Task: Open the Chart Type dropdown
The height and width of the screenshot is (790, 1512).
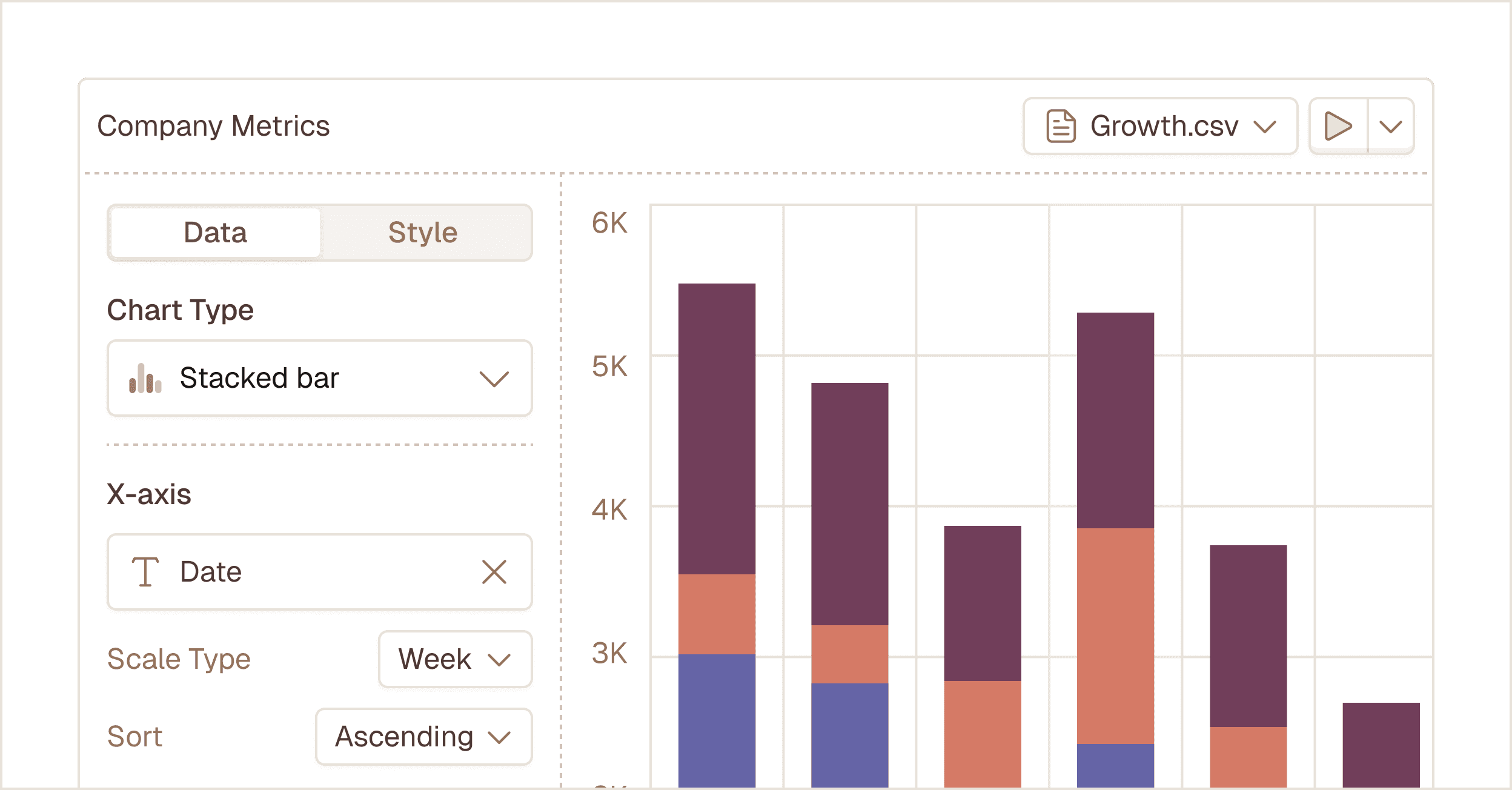Action: click(319, 378)
